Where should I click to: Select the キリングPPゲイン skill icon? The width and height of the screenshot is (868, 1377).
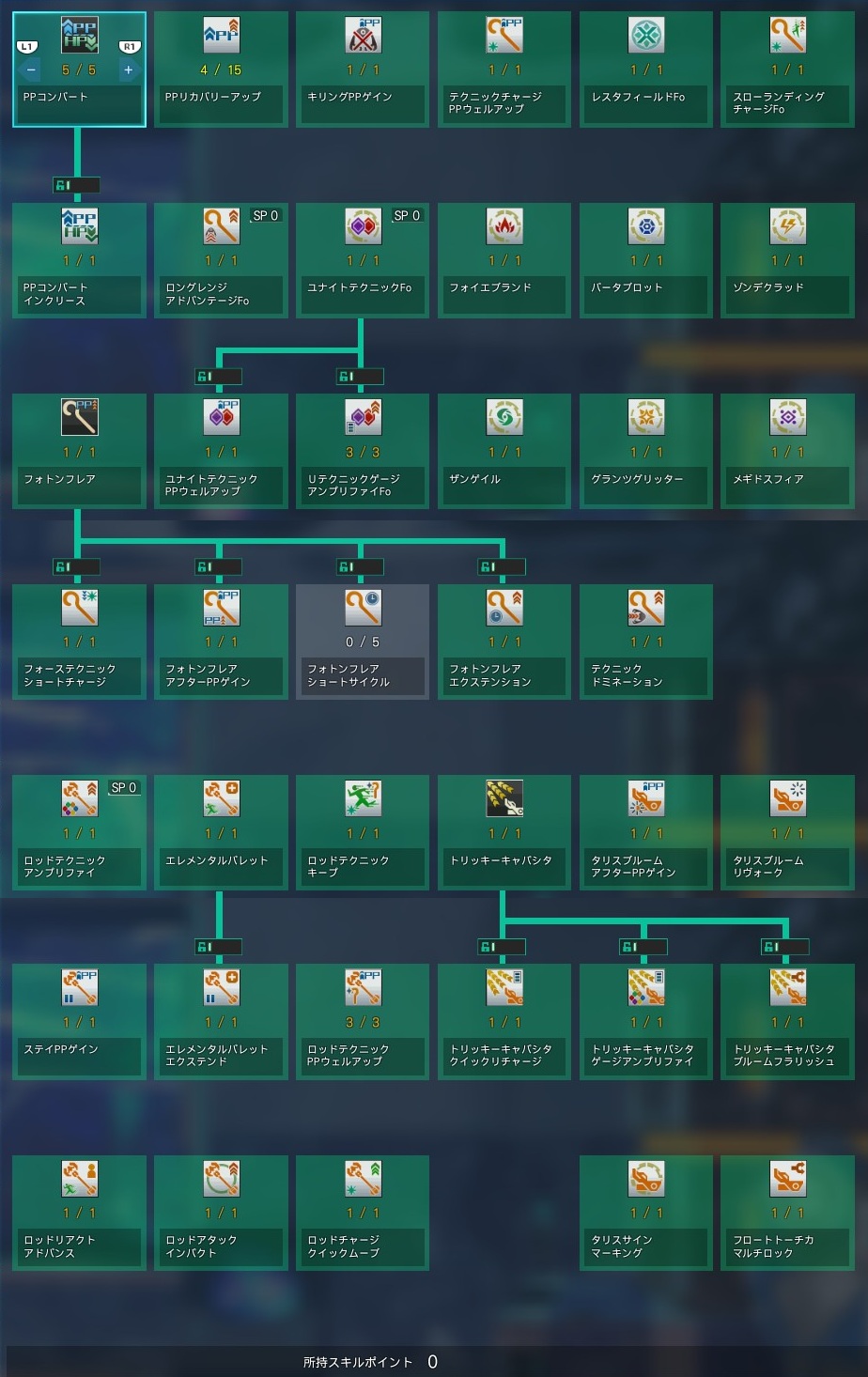[363, 36]
